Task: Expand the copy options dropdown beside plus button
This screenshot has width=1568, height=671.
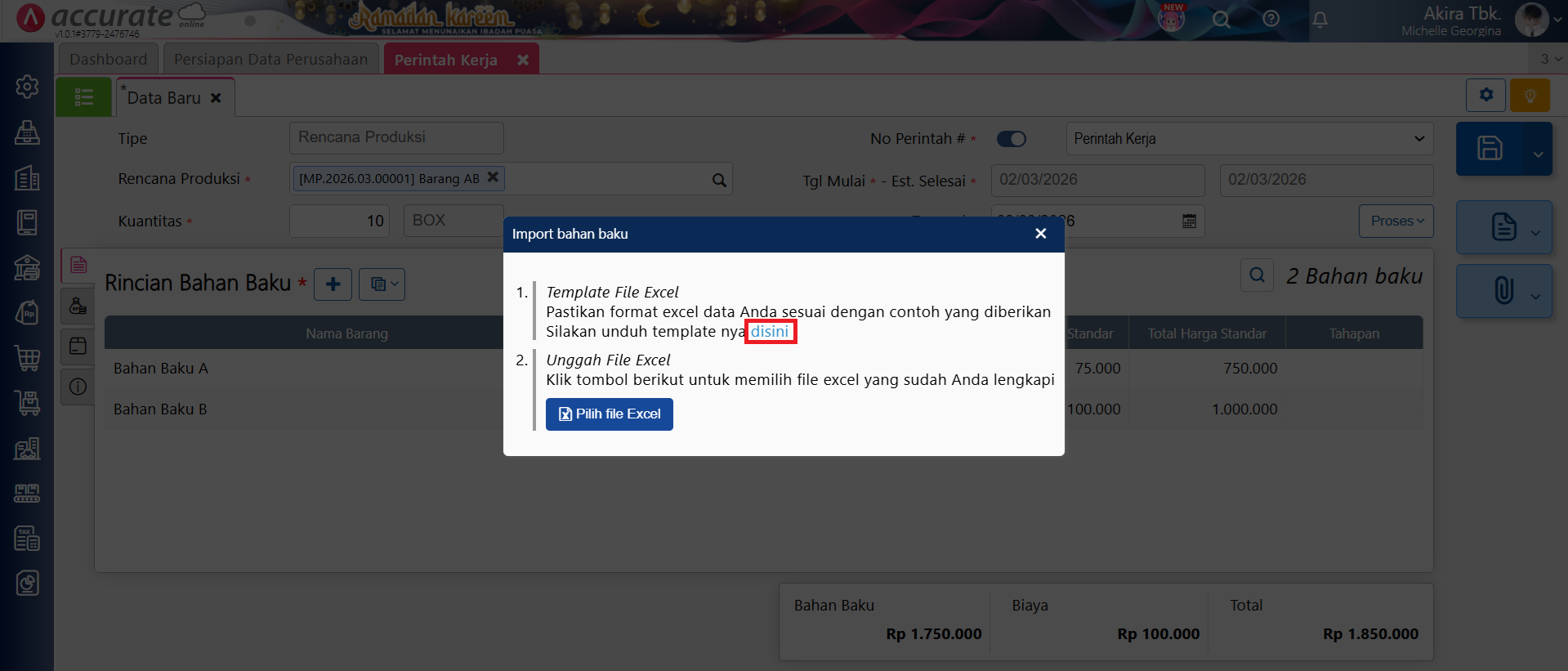Action: pos(382,284)
